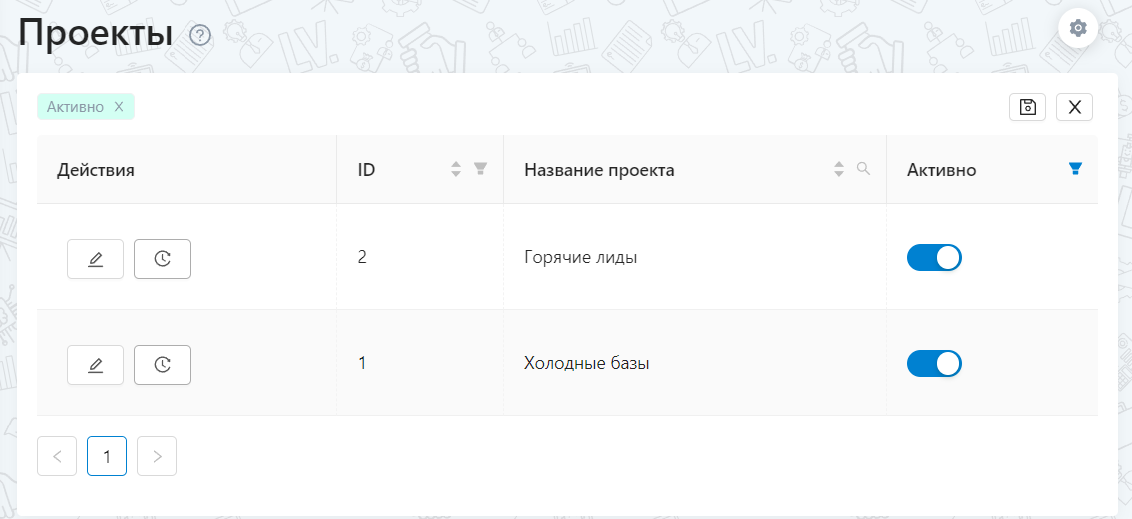This screenshot has width=1132, height=519.
Task: Go to page 1 in pagination
Action: coord(107,456)
